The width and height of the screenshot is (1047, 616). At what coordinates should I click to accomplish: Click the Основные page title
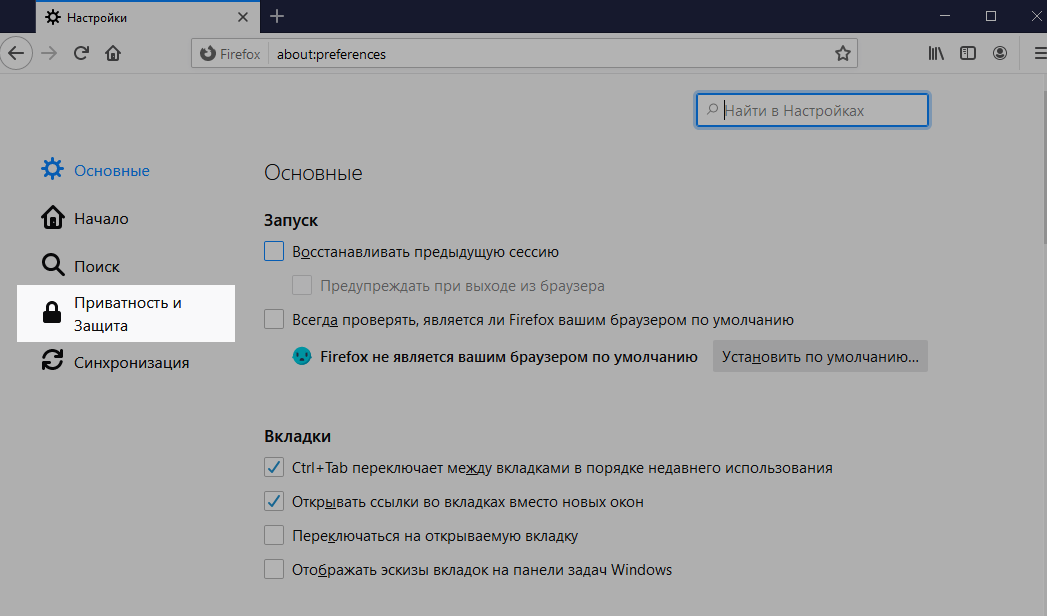point(313,172)
